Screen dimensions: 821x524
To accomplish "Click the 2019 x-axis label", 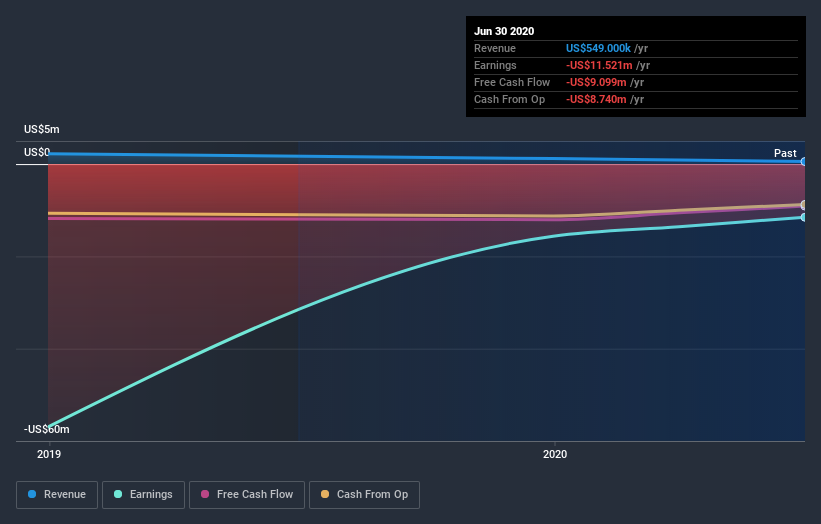I will coord(49,454).
